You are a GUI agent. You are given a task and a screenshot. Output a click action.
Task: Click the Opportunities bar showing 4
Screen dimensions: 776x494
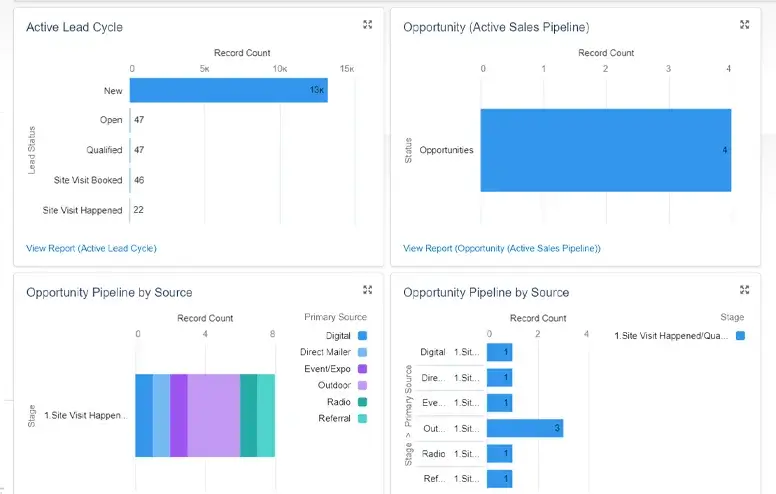(606, 150)
